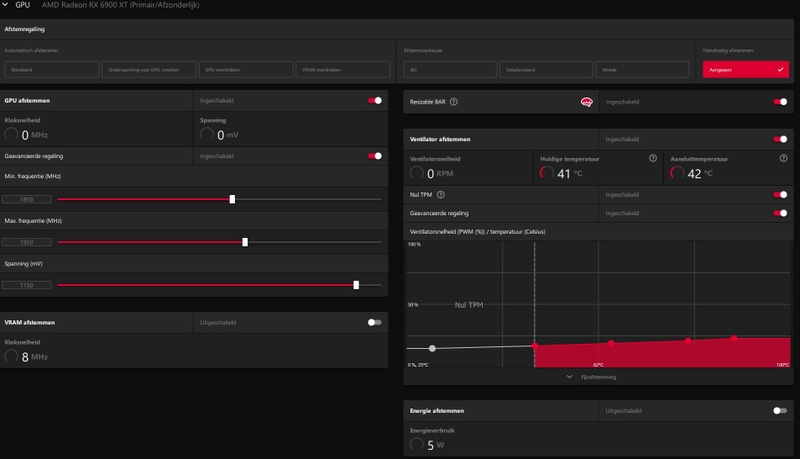
Task: Select the GPU overklokken preset
Action: pyautogui.click(x=246, y=69)
